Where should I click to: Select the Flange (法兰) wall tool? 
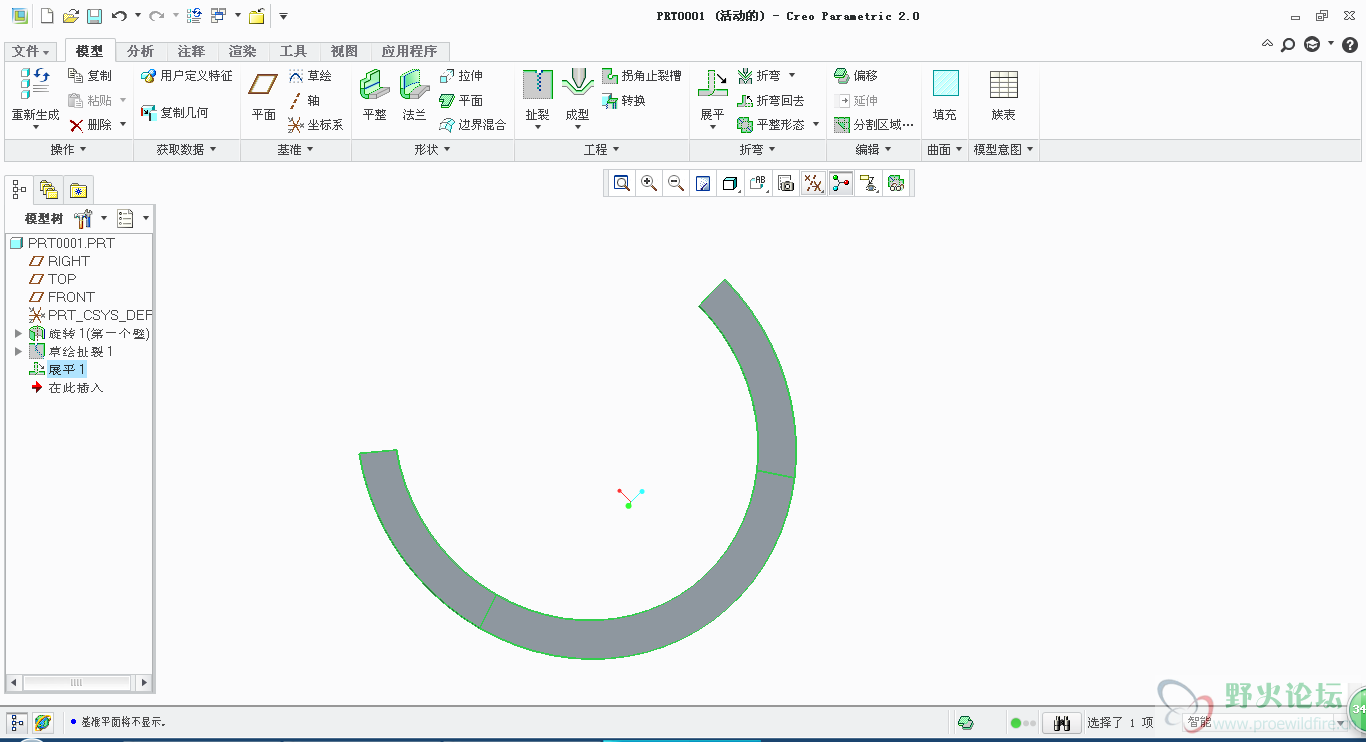pyautogui.click(x=414, y=85)
